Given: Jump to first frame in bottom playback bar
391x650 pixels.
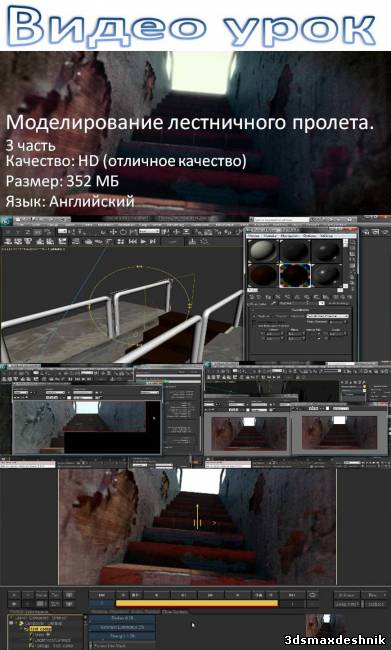Looking at the screenshot, I should pyautogui.click(x=101, y=595).
